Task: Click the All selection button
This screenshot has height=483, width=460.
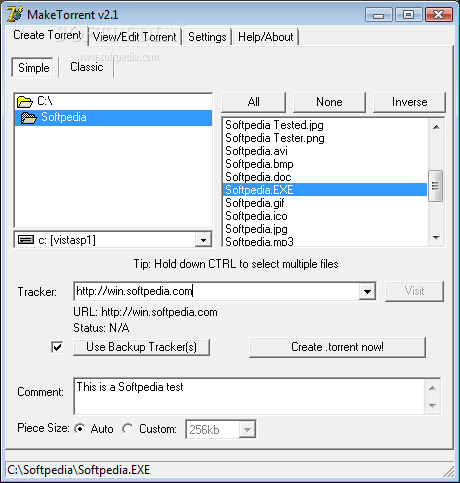Action: pyautogui.click(x=254, y=102)
